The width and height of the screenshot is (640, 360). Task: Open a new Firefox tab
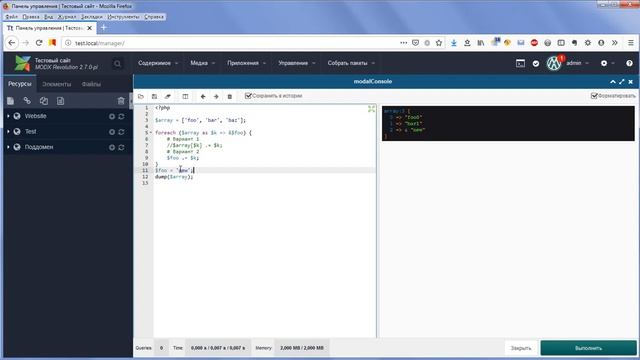(x=103, y=28)
